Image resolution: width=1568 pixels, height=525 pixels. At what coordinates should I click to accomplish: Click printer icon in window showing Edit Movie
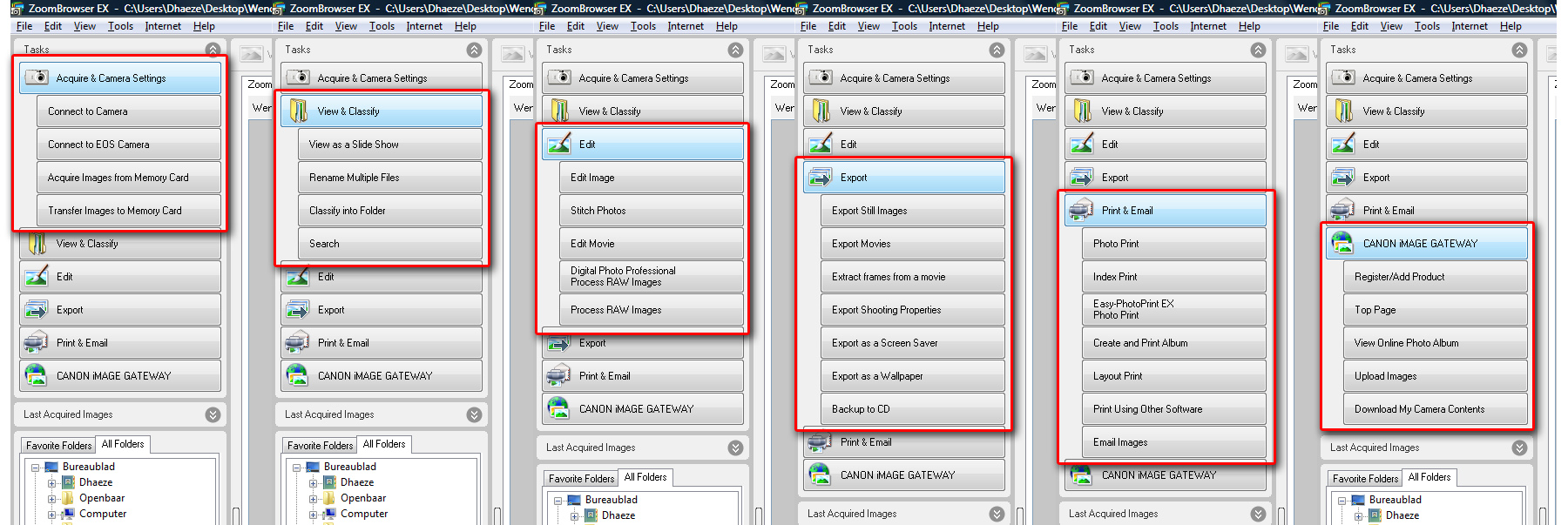(x=559, y=375)
